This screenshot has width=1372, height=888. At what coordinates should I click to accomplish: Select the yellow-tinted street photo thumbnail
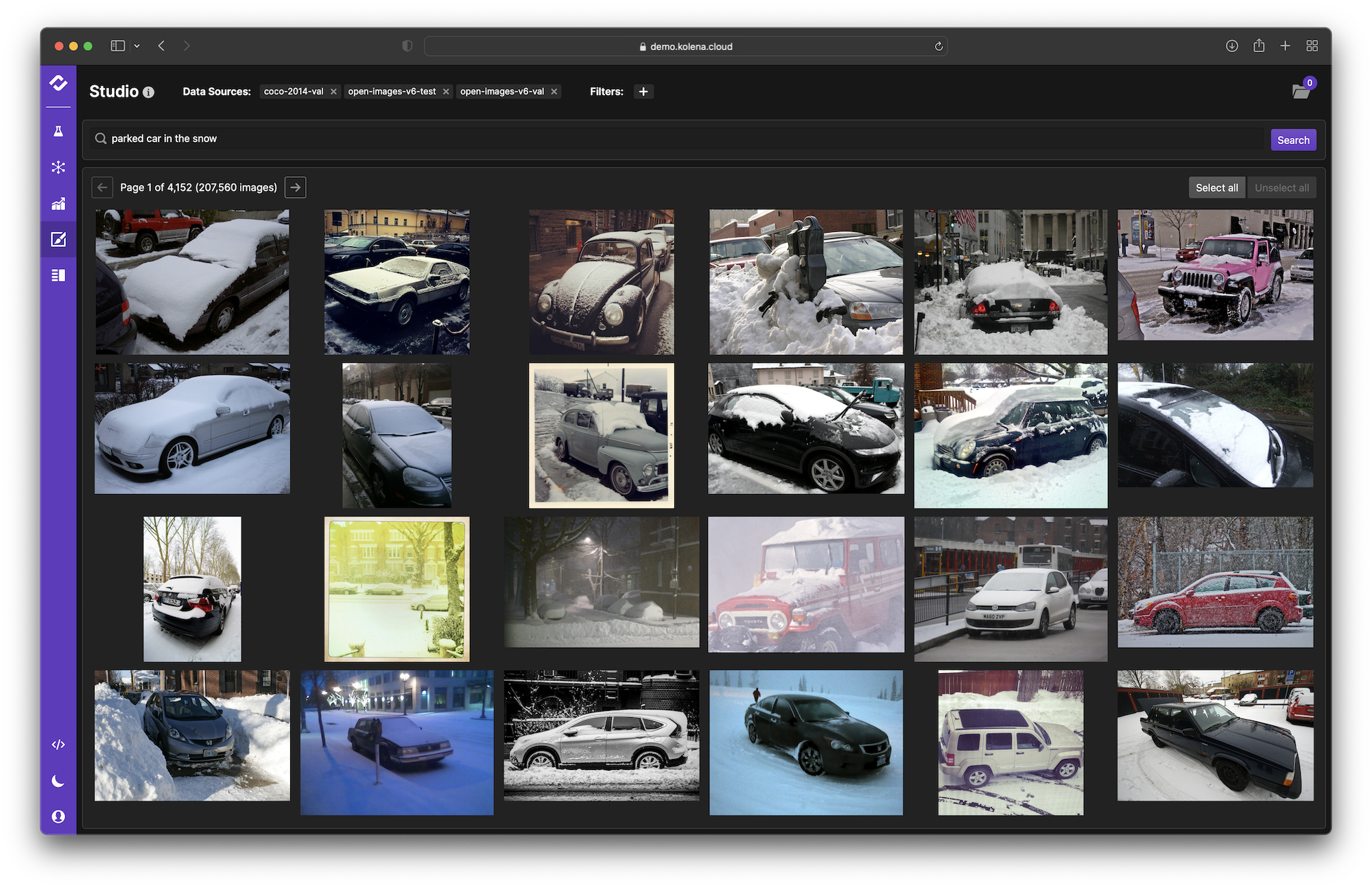(x=397, y=589)
